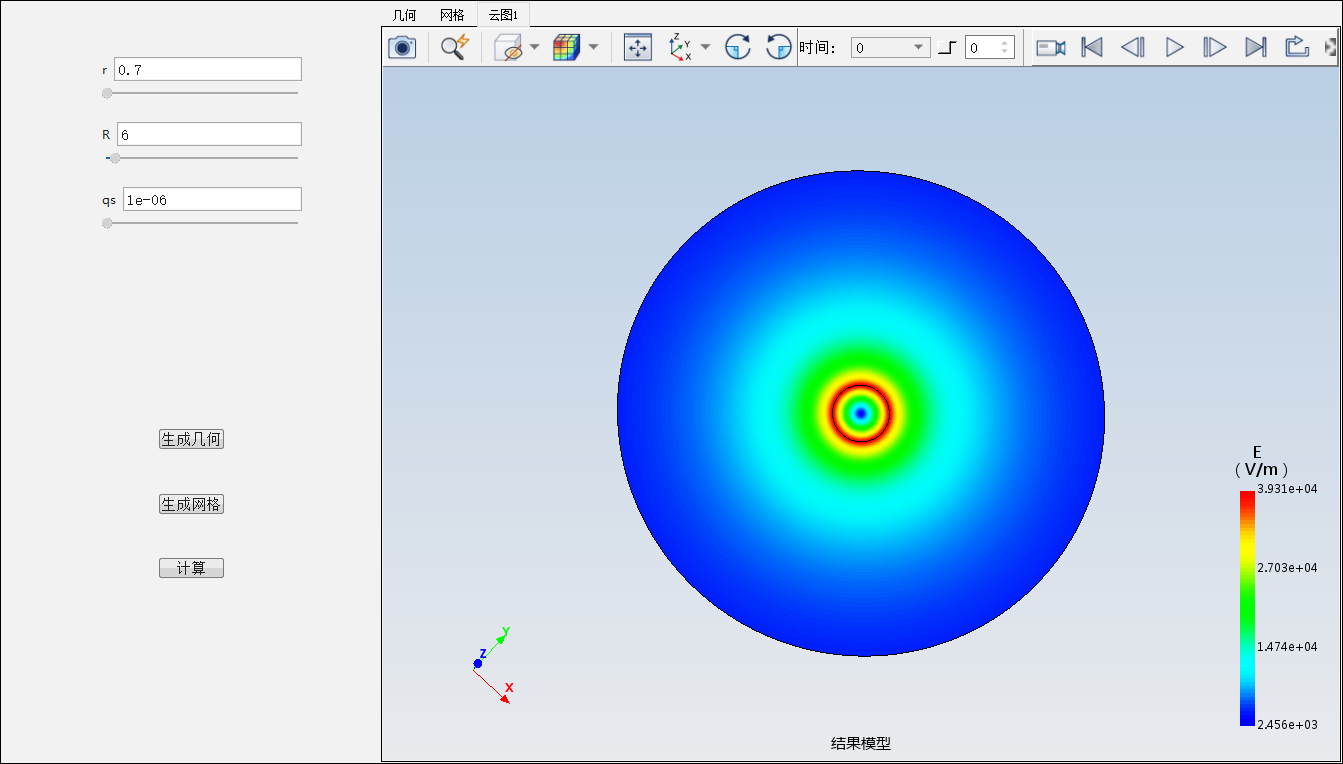Switch to the 几何 tab
The image size is (1343, 764).
click(404, 15)
